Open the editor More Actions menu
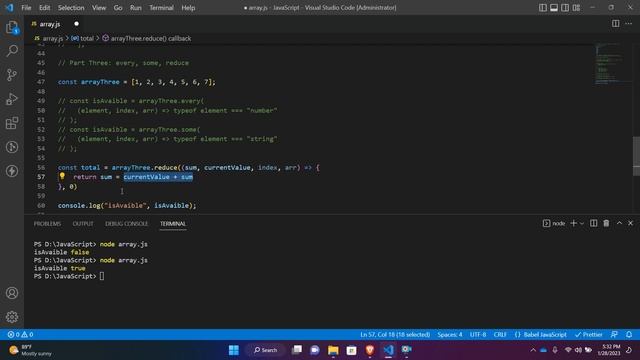 (629, 24)
